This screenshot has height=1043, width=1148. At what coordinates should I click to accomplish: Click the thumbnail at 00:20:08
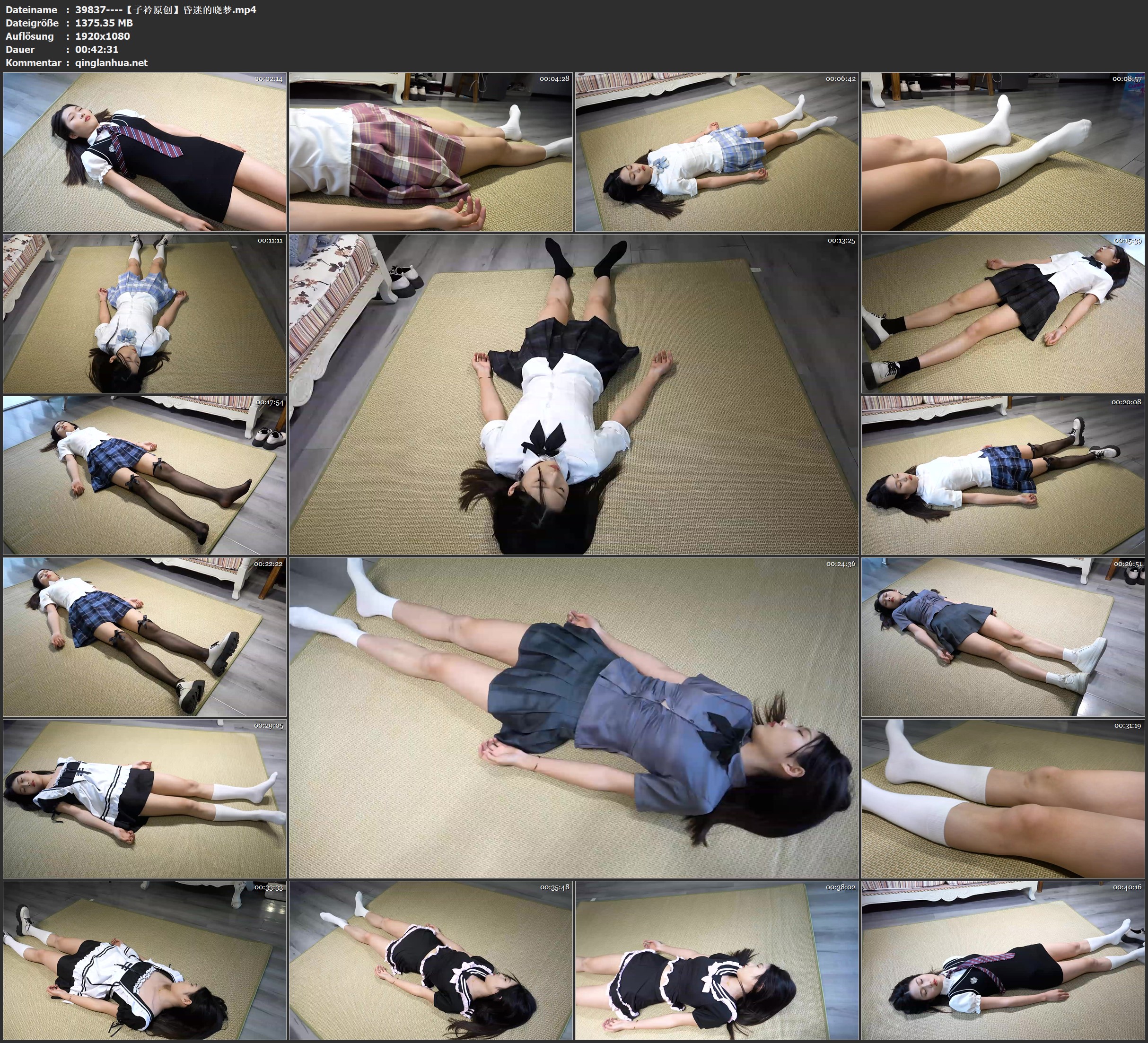tap(1003, 475)
